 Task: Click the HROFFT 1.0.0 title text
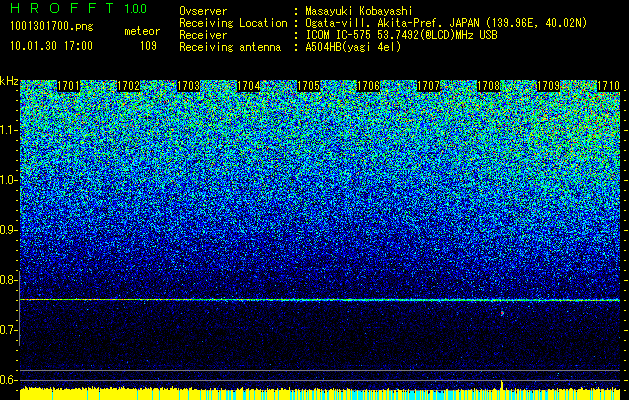point(79,8)
